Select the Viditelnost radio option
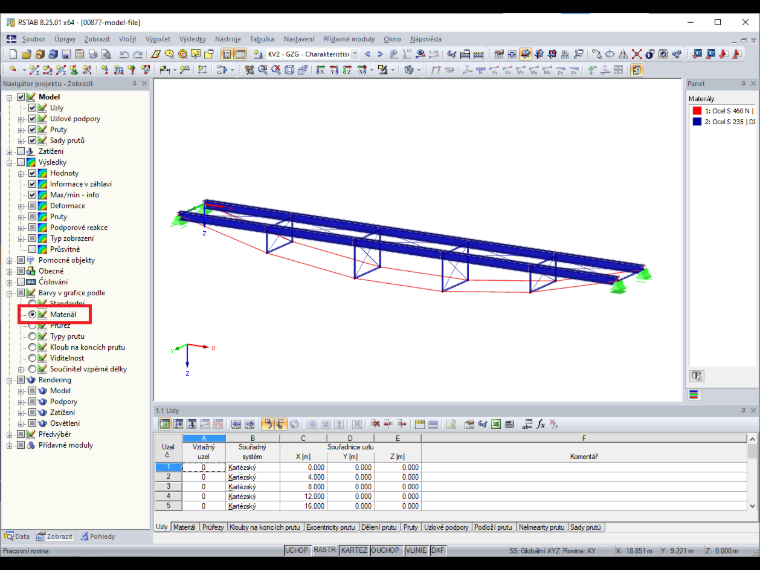This screenshot has height=570, width=760. pos(32,358)
